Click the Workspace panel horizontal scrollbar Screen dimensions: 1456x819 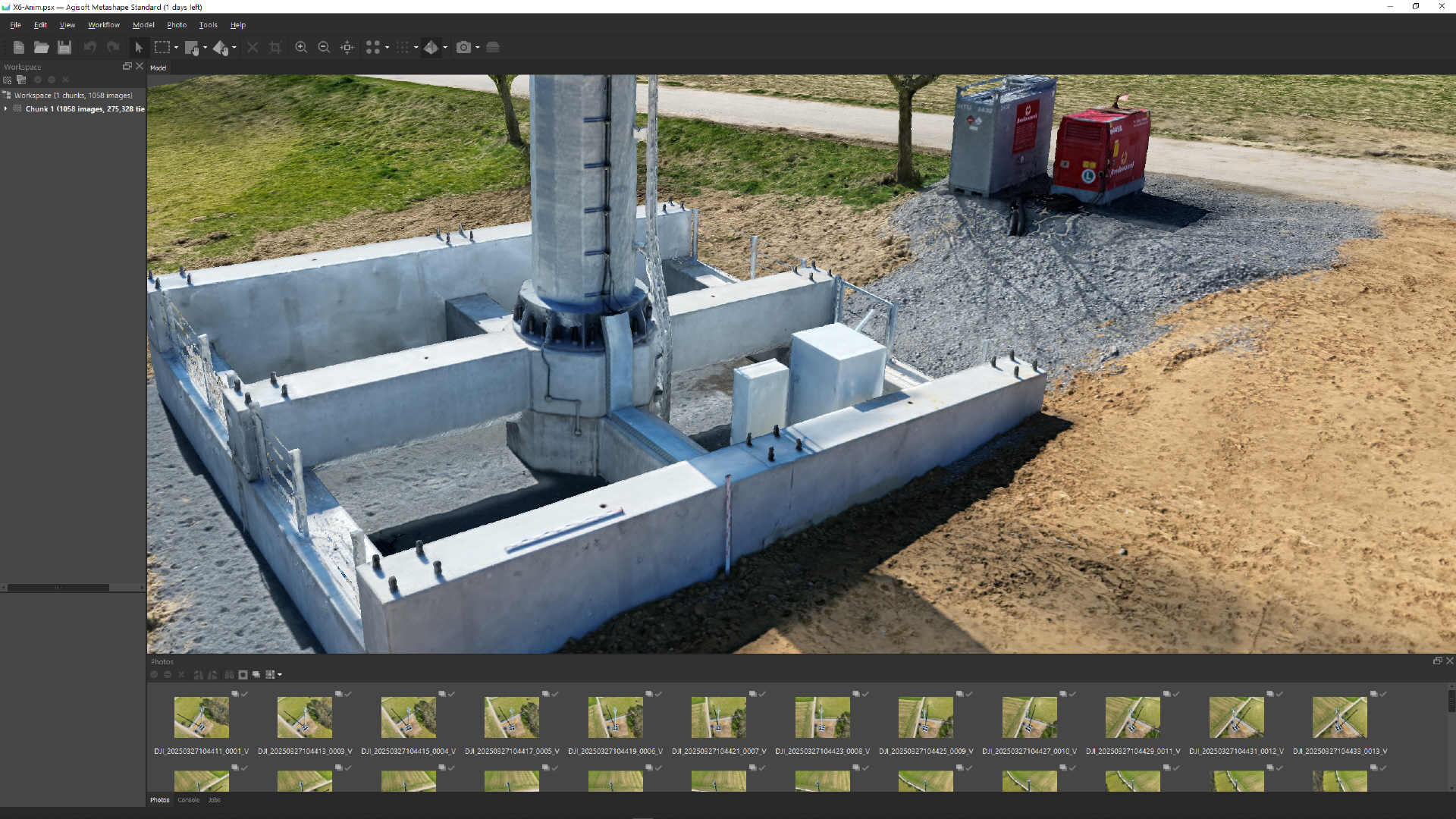[59, 588]
